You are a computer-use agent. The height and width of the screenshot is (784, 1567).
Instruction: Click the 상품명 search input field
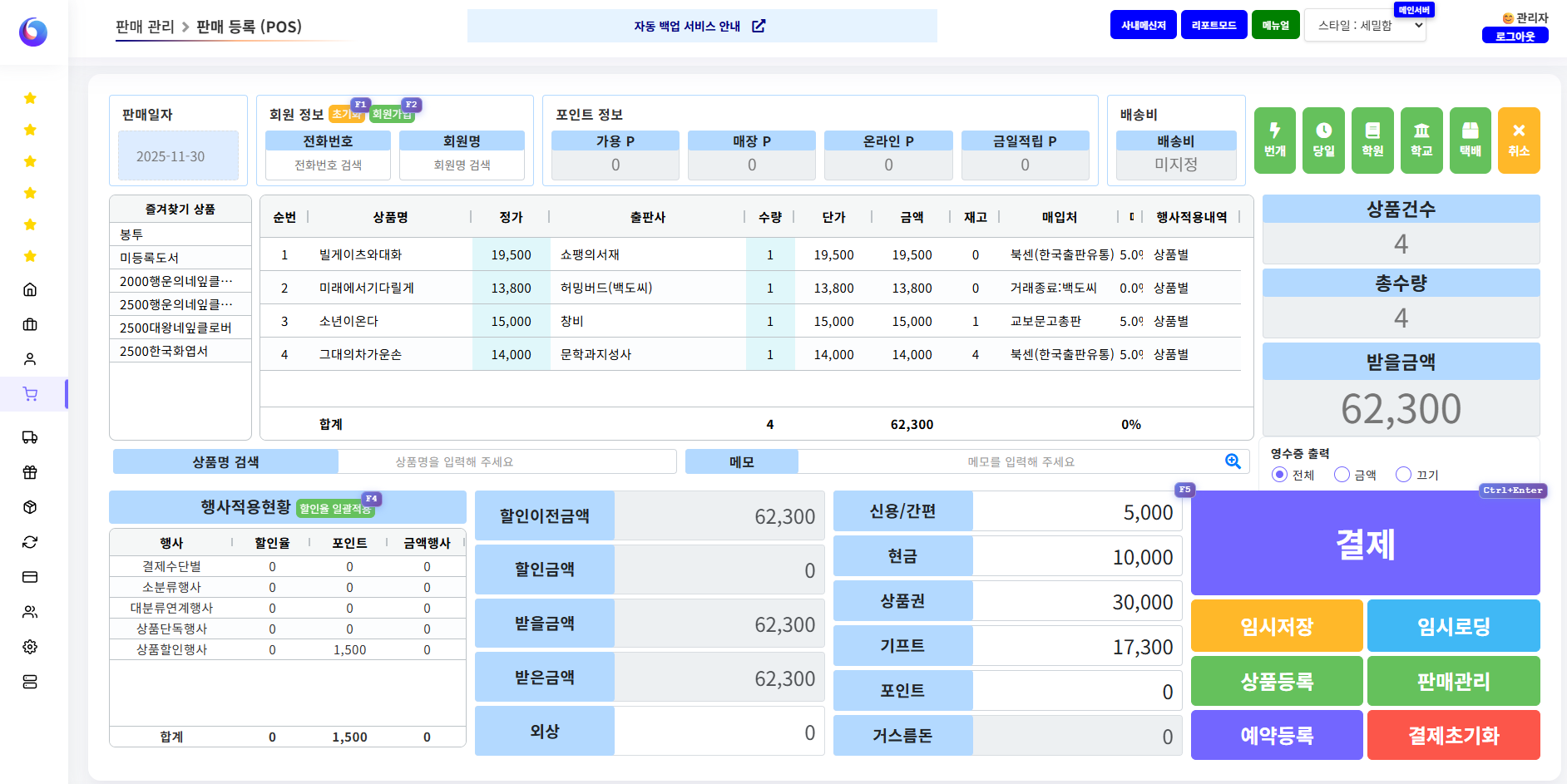point(507,461)
